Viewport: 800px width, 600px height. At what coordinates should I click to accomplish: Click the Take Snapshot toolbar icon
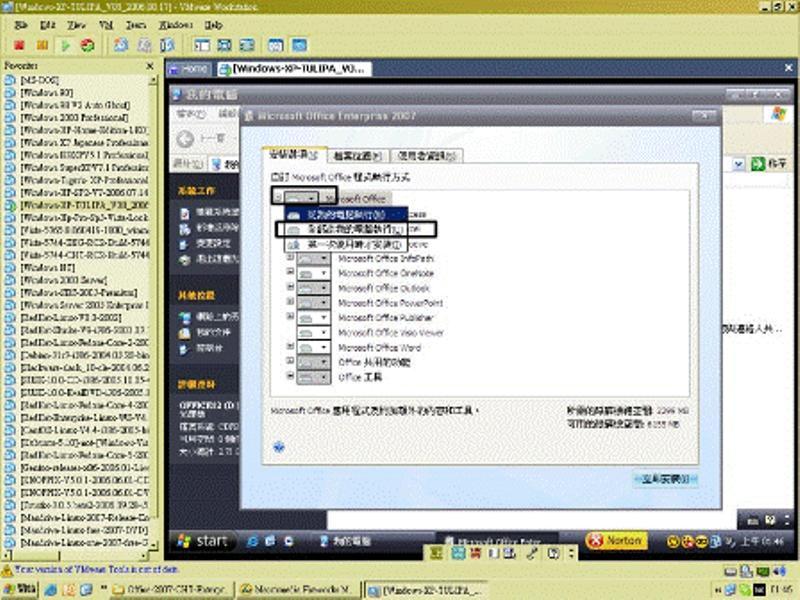pos(121,45)
